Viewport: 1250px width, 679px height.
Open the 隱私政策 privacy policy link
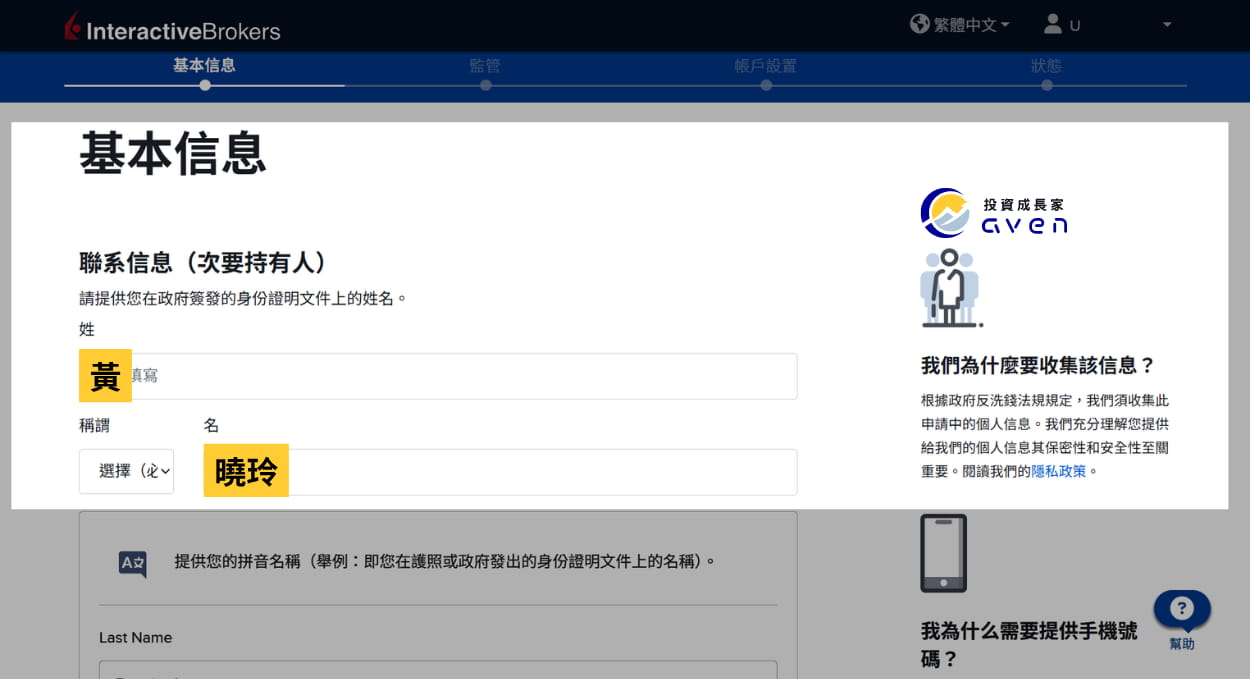coord(1058,470)
